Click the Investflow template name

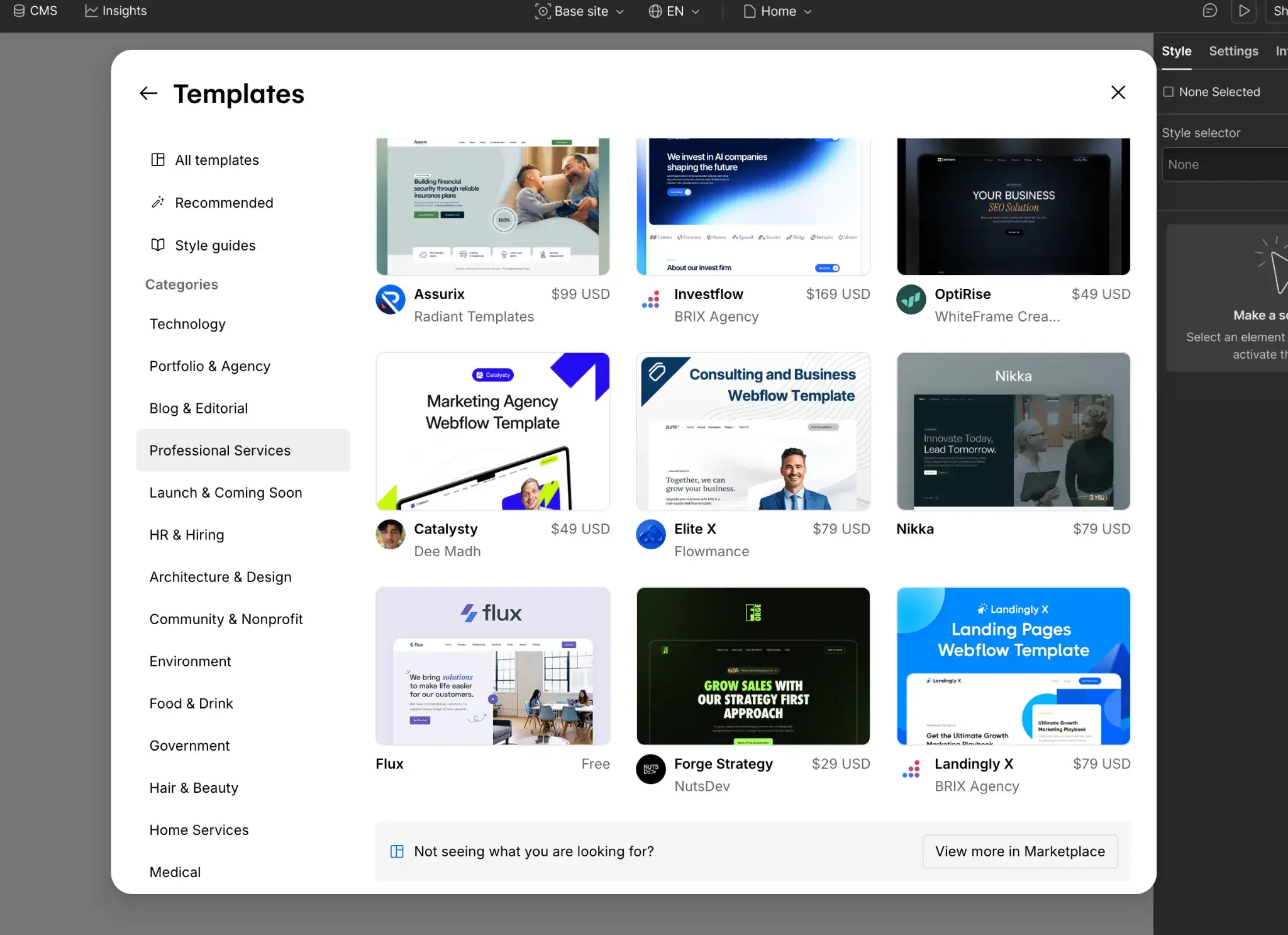coord(708,294)
